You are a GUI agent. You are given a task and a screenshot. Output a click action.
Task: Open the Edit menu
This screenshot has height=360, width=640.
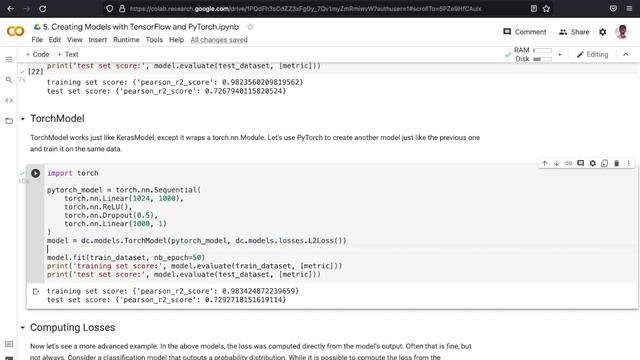(x=55, y=40)
